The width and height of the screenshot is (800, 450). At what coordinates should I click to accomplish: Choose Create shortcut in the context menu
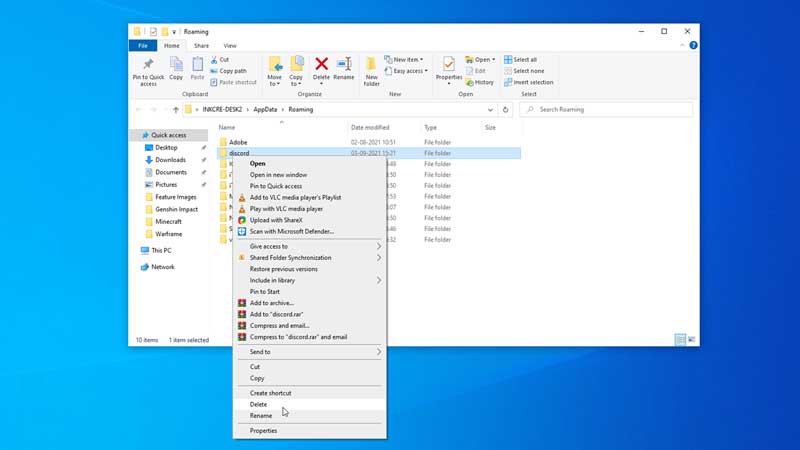pyautogui.click(x=270, y=393)
